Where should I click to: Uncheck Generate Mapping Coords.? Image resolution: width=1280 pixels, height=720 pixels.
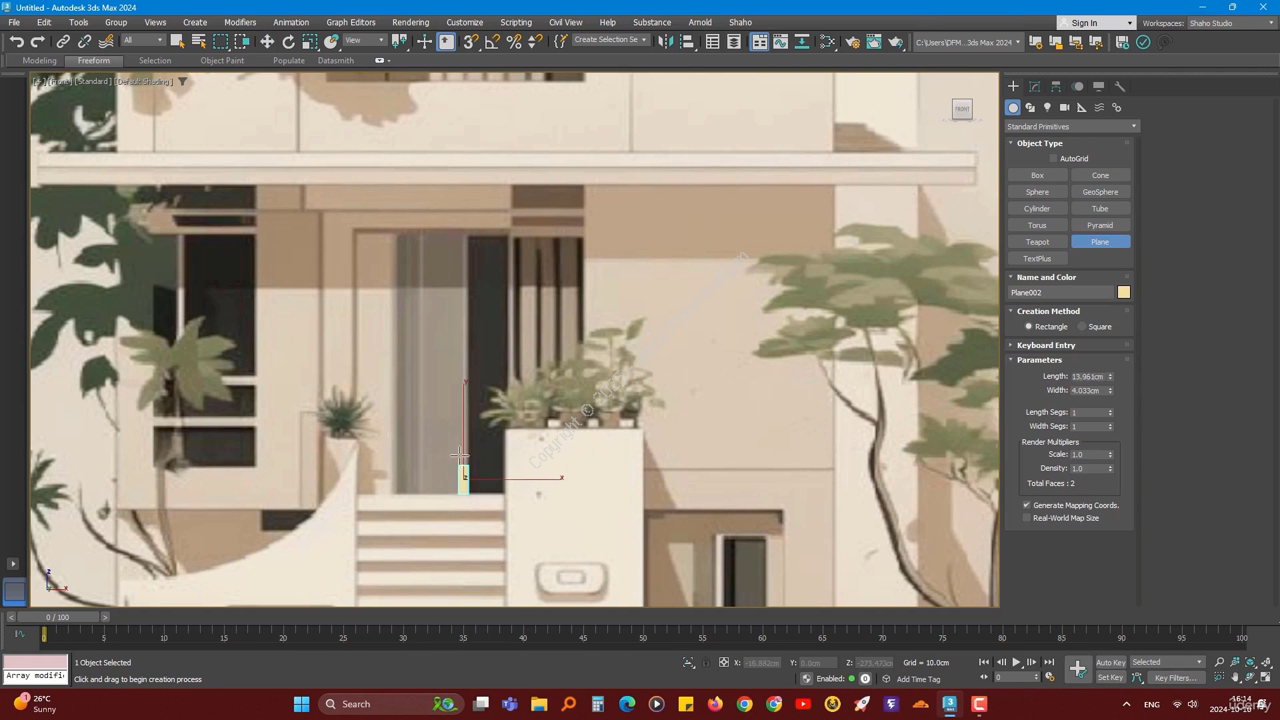[1026, 505]
